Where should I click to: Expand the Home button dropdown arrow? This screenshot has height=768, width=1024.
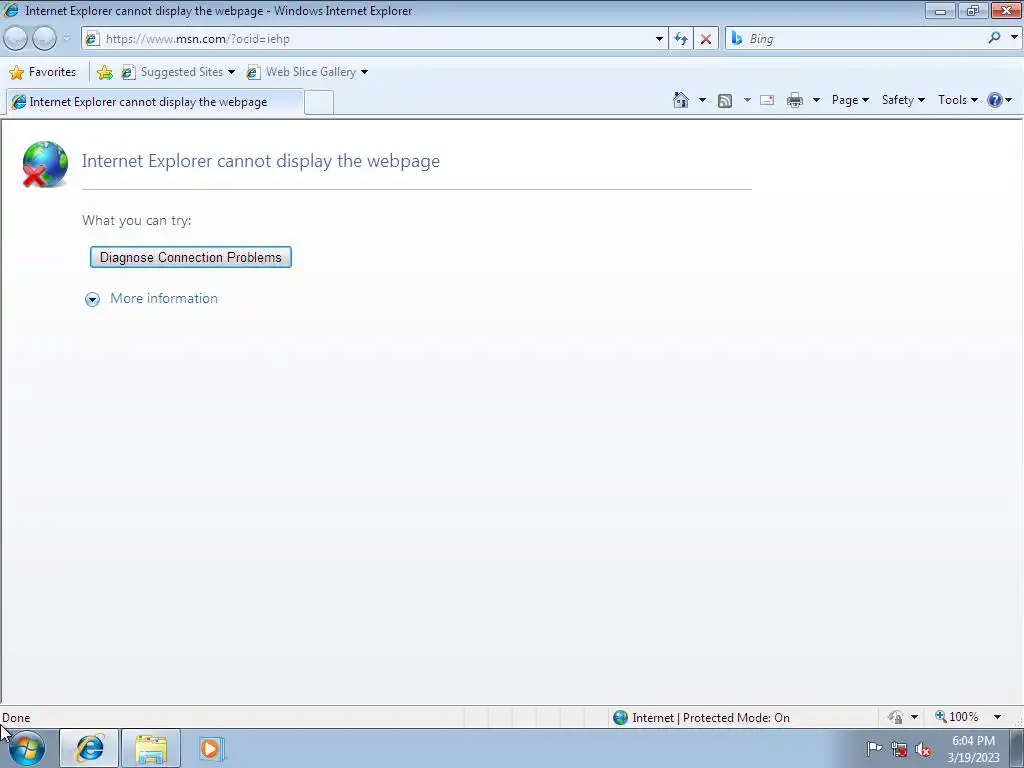point(703,100)
